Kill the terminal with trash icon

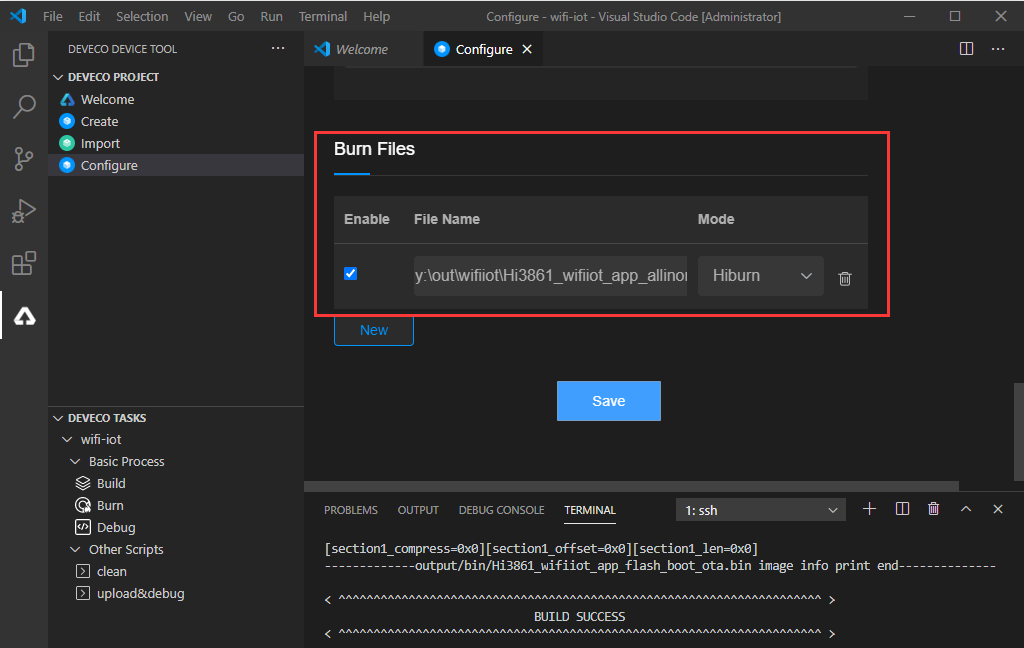(x=933, y=509)
